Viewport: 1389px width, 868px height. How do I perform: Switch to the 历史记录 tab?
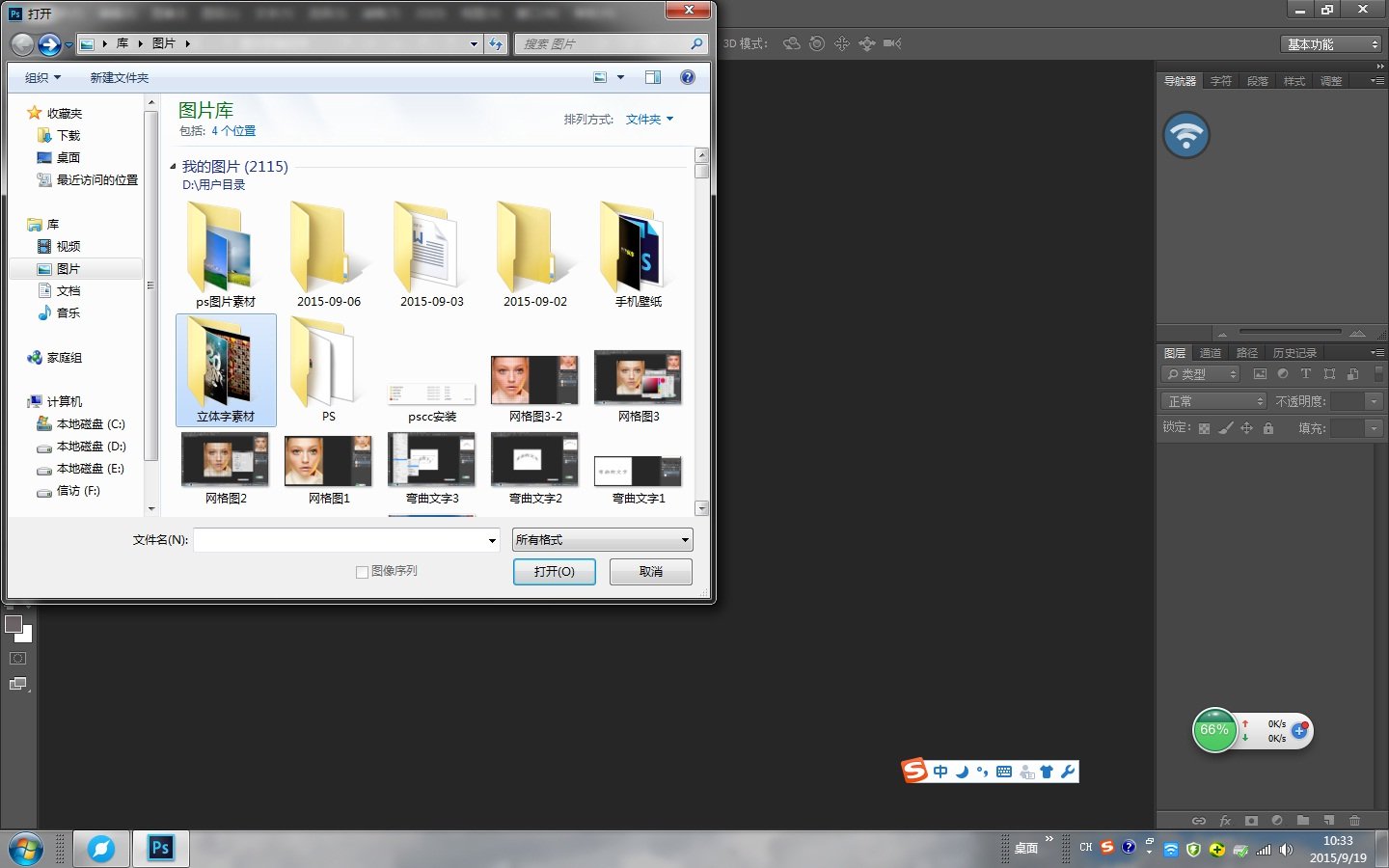point(1294,353)
